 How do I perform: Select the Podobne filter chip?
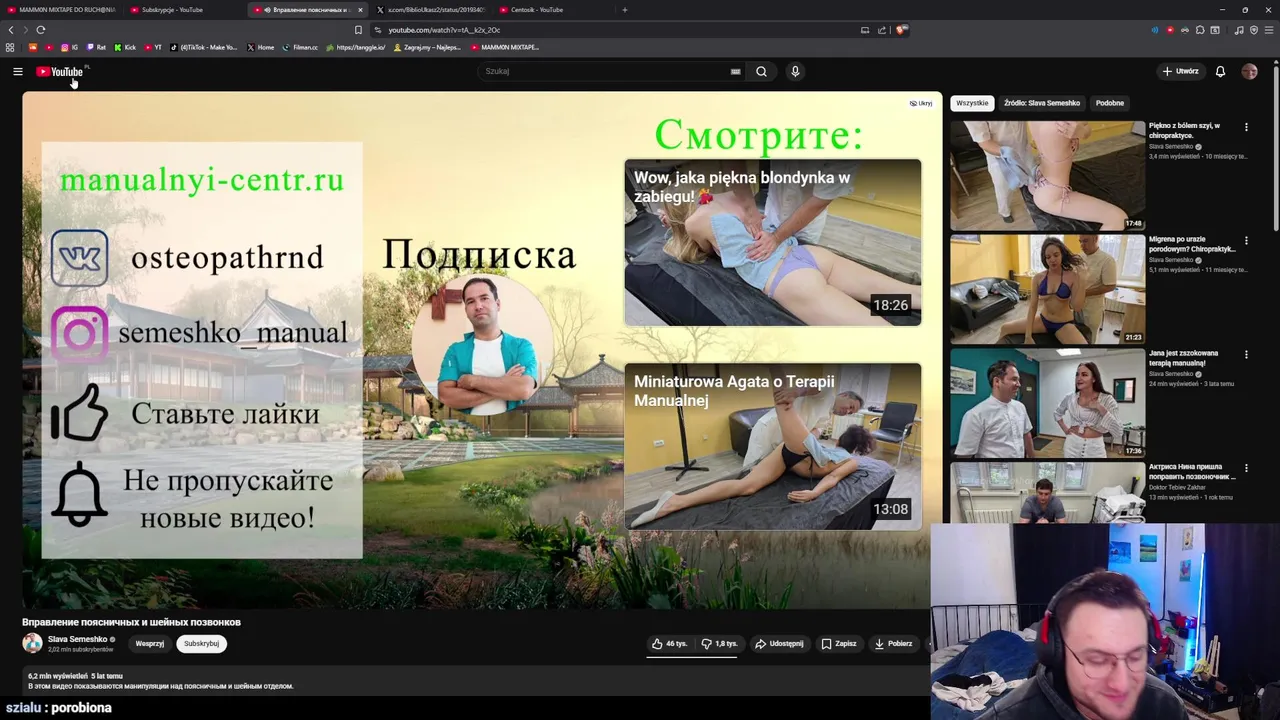(x=1109, y=103)
